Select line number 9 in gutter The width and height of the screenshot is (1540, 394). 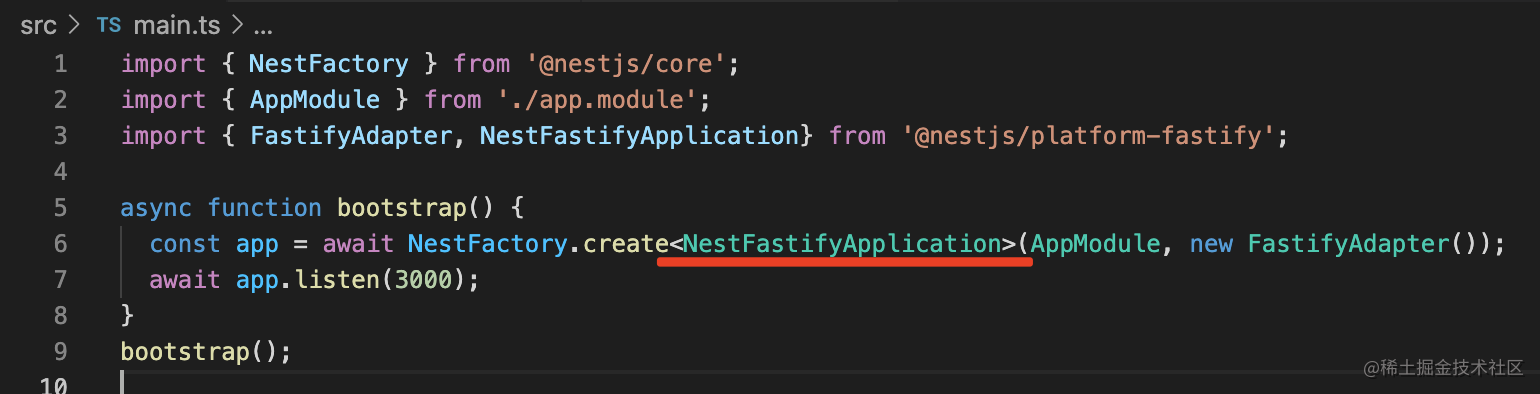pyautogui.click(x=60, y=352)
